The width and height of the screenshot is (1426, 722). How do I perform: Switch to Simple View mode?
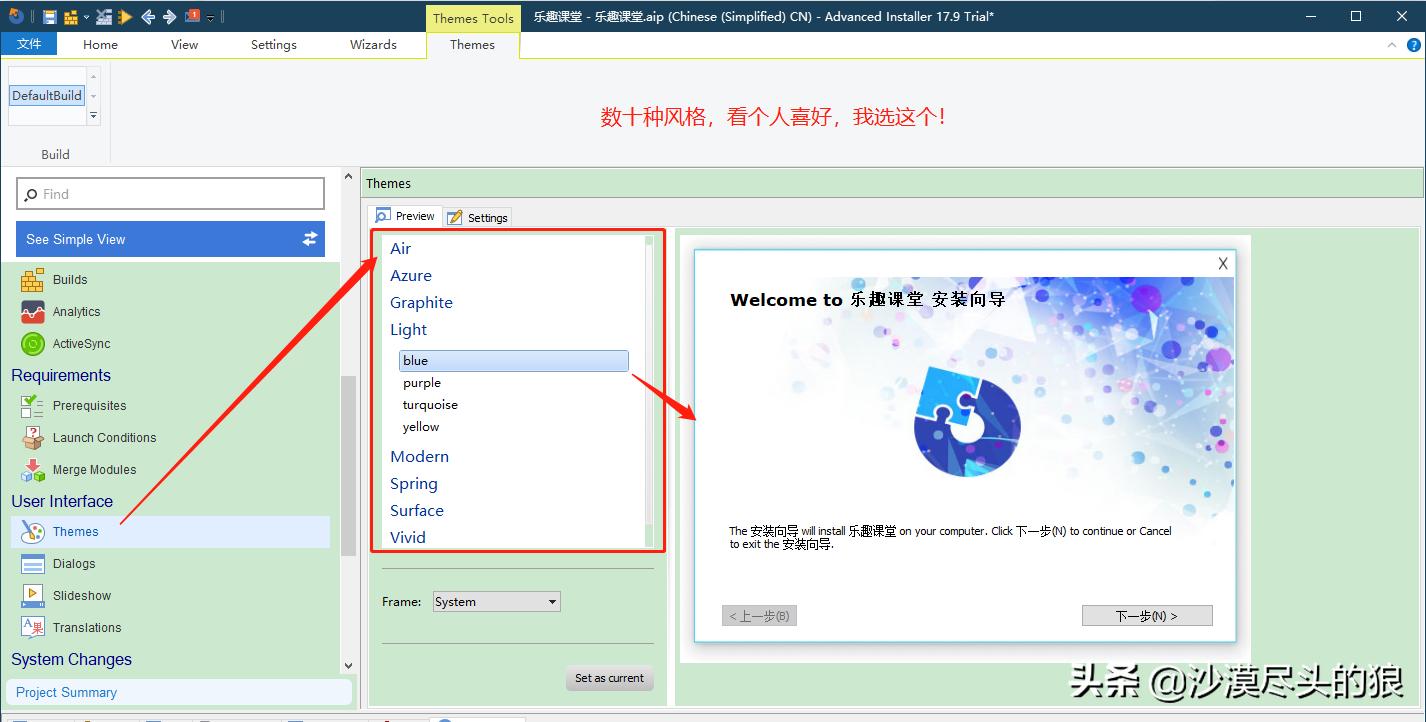click(x=170, y=239)
